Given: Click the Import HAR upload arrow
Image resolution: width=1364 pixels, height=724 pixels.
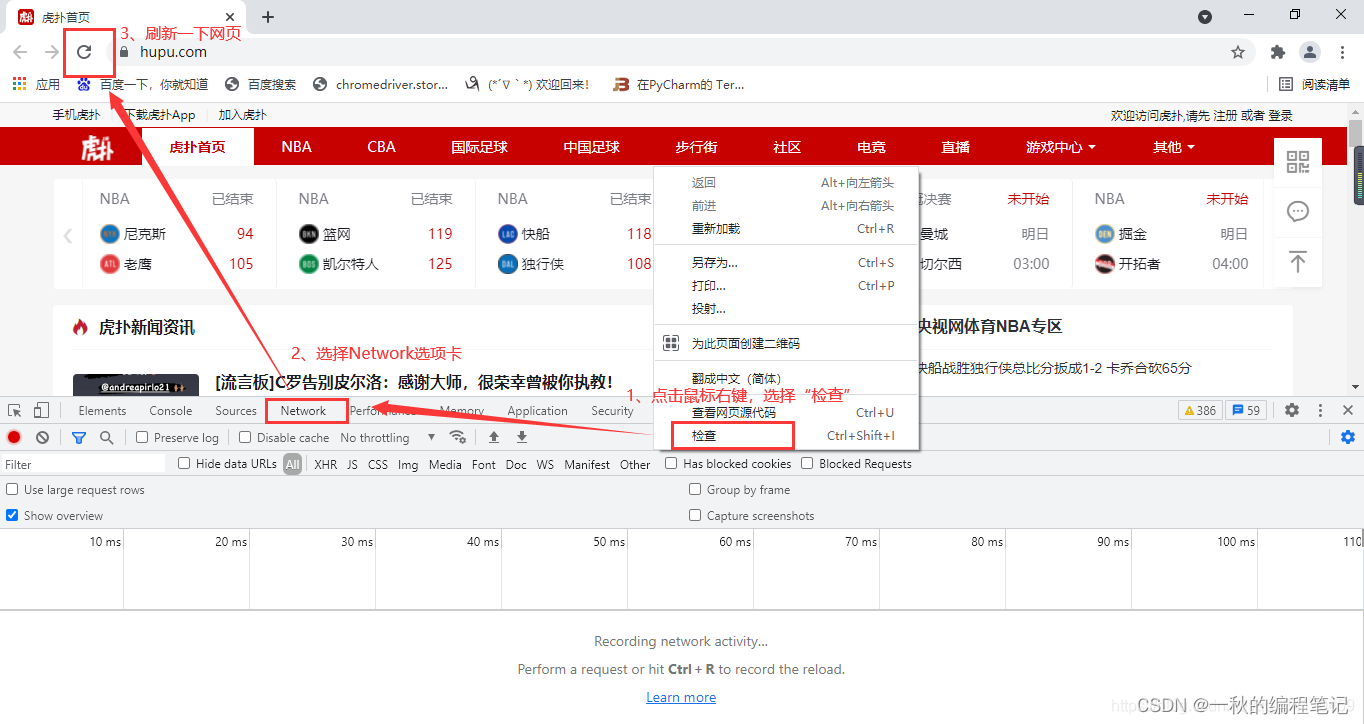Looking at the screenshot, I should pyautogui.click(x=494, y=437).
